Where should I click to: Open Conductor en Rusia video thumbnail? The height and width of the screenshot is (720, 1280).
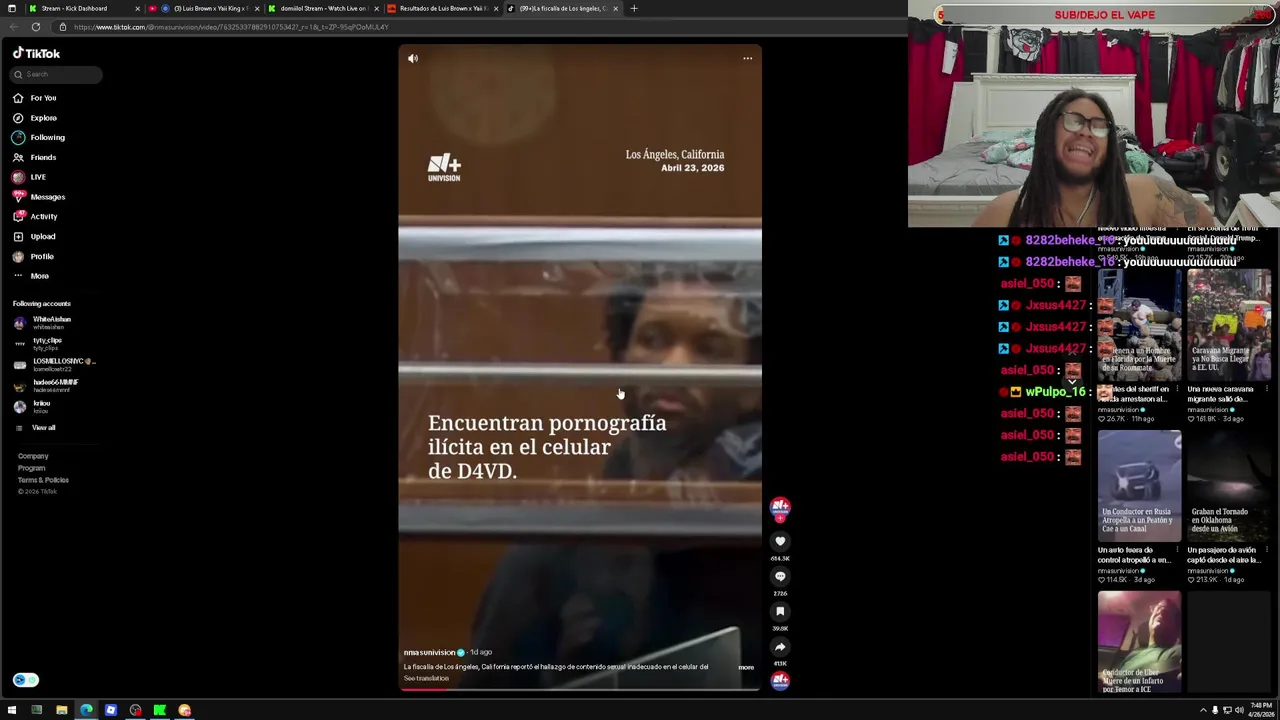[1139, 486]
